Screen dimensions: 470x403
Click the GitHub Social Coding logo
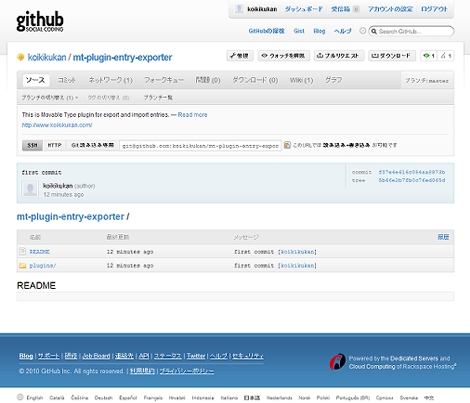(40, 22)
